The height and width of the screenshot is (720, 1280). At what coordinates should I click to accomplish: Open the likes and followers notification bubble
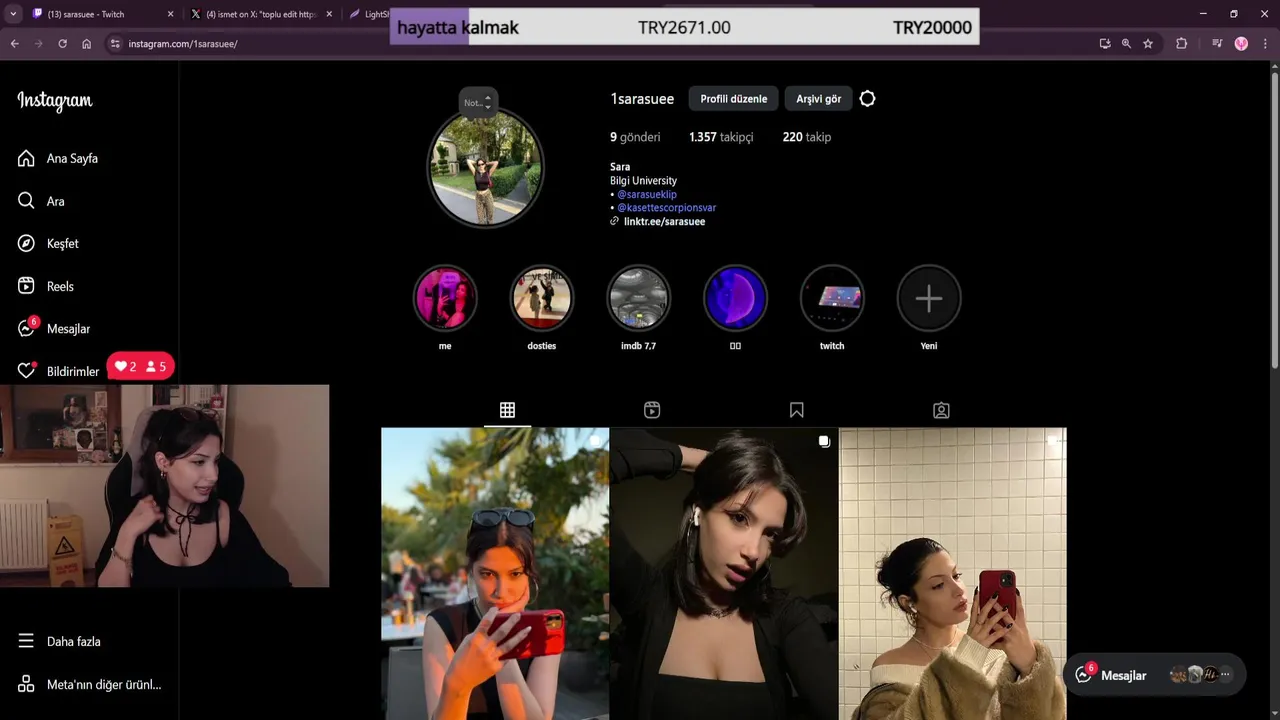point(141,367)
